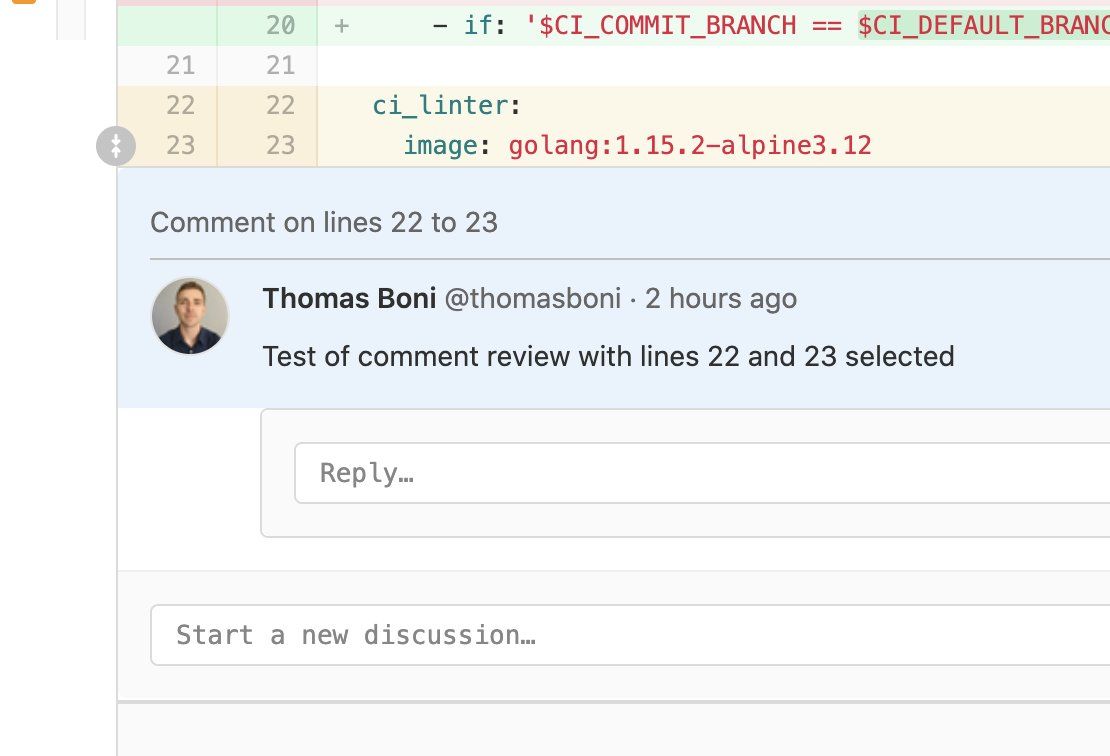Screen dimensions: 1110x756
Task: Open the @thomasboni username link
Action: [532, 298]
